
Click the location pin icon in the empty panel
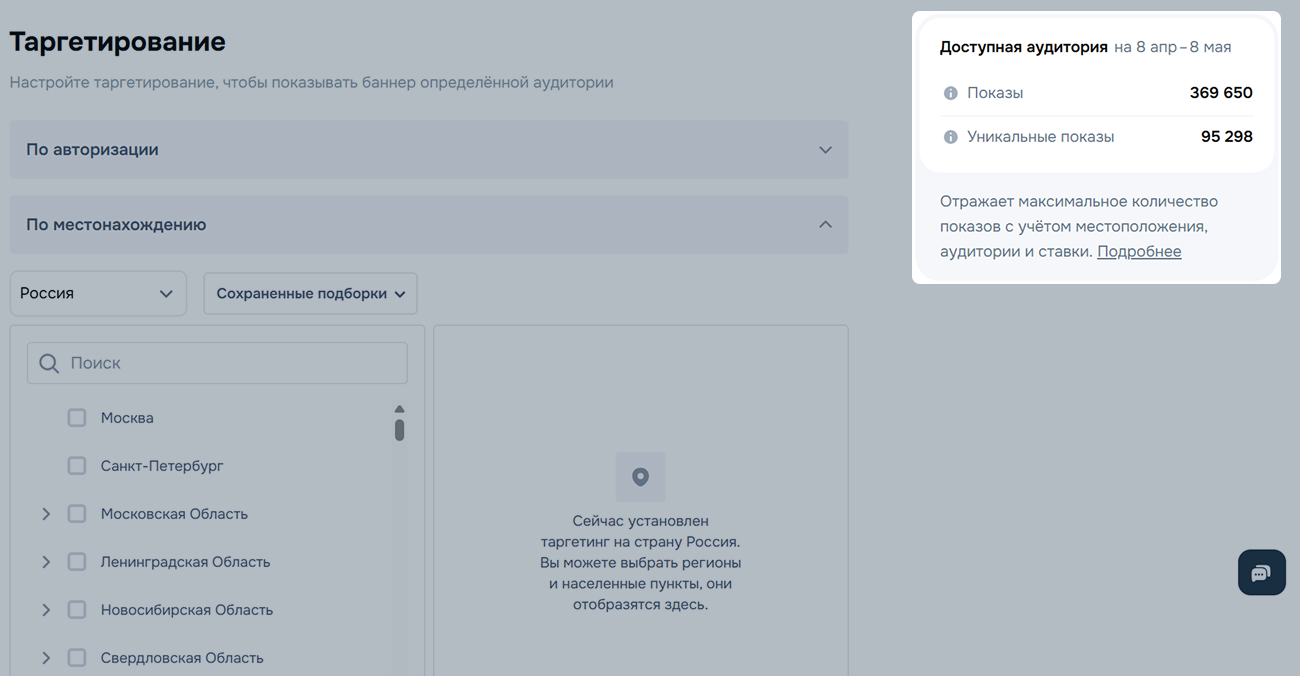pyautogui.click(x=640, y=477)
